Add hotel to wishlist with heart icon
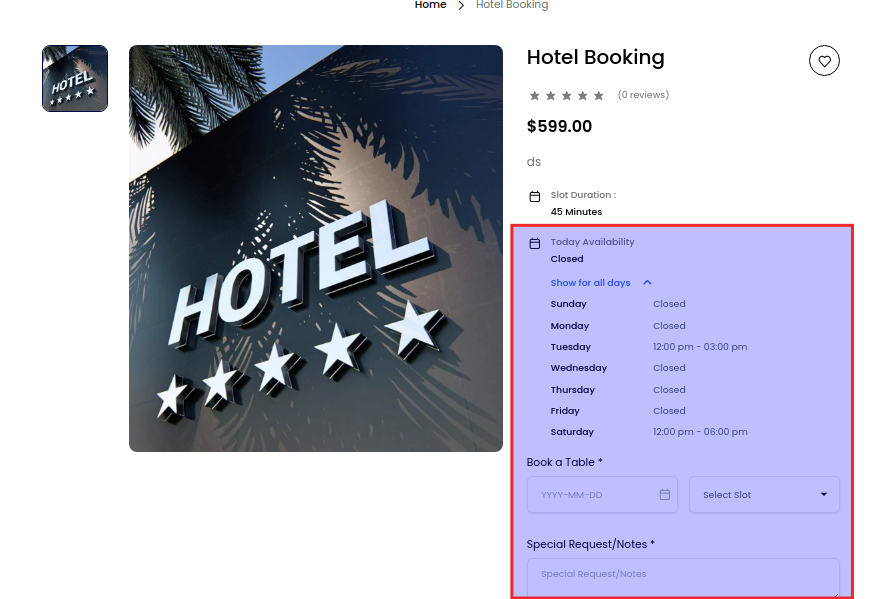The width and height of the screenshot is (892, 599). (x=824, y=61)
